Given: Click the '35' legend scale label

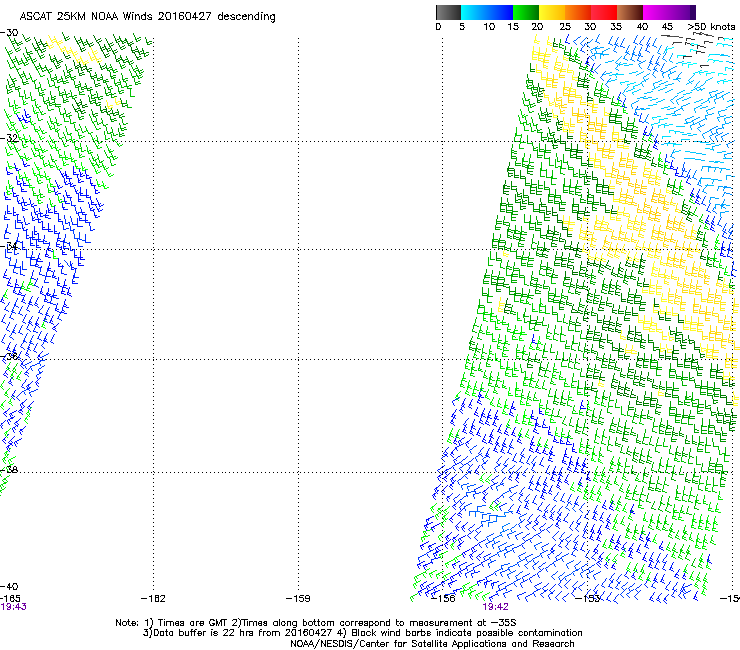Looking at the screenshot, I should (x=616, y=27).
